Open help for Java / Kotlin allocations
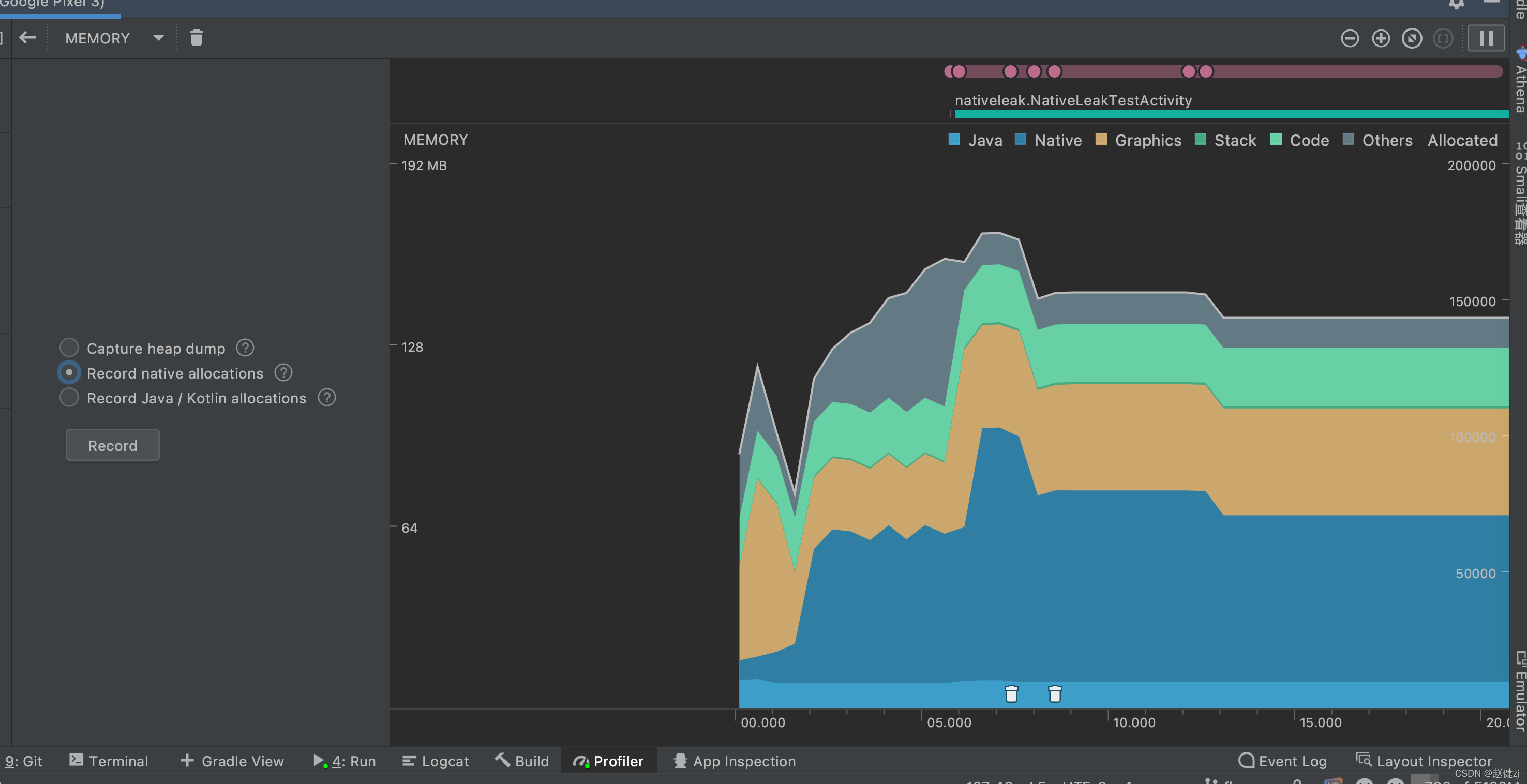Image resolution: width=1527 pixels, height=784 pixels. [326, 398]
